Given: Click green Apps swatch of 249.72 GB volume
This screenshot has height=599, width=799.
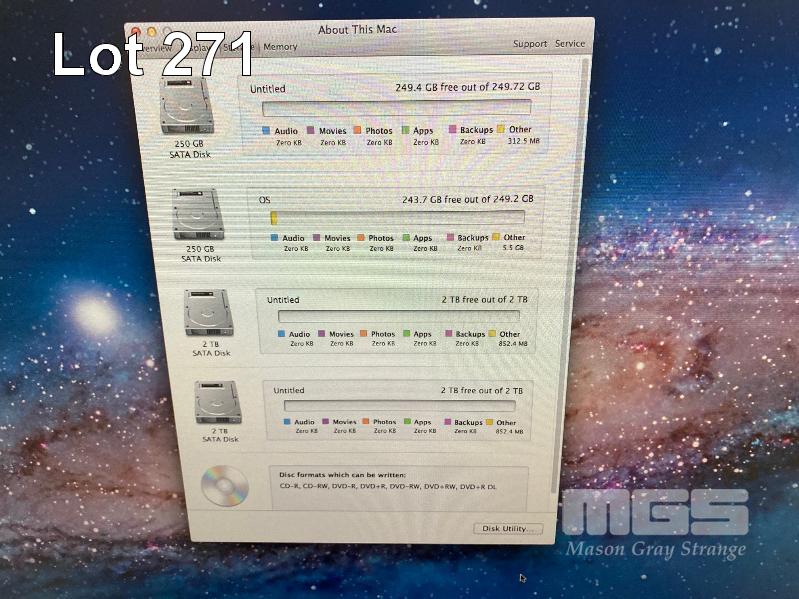Looking at the screenshot, I should 406,130.
